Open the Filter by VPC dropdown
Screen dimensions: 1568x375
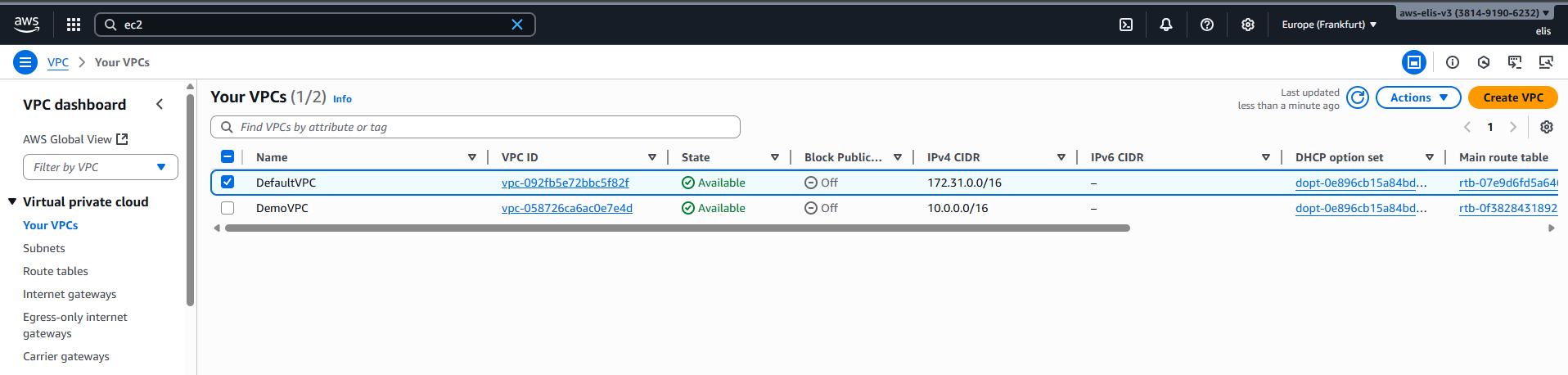pyautogui.click(x=101, y=167)
